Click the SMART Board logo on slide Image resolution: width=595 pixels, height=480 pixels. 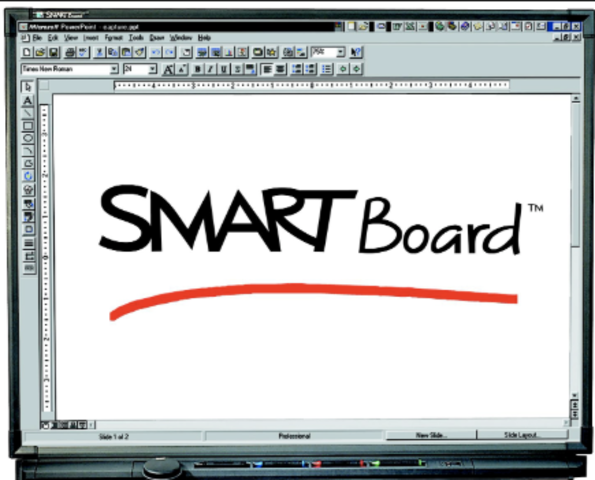click(321, 220)
